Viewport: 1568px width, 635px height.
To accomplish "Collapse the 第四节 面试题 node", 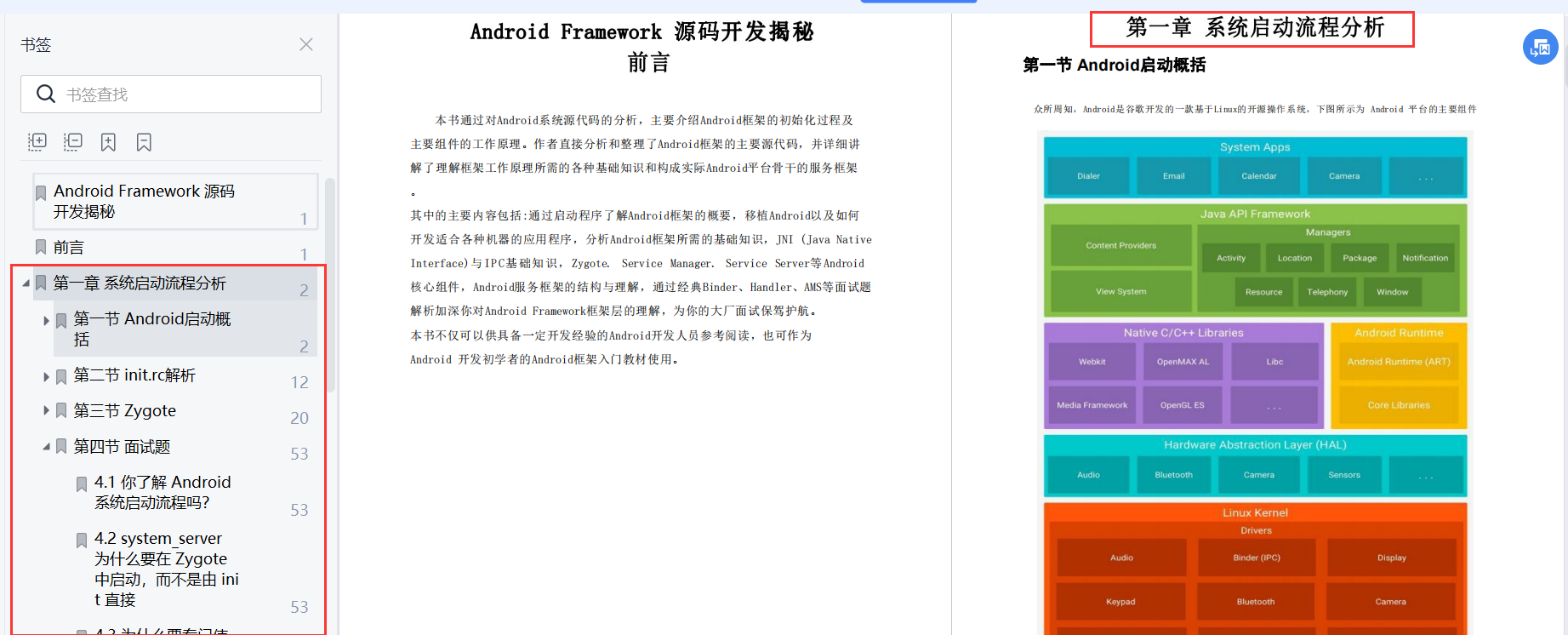I will (47, 446).
